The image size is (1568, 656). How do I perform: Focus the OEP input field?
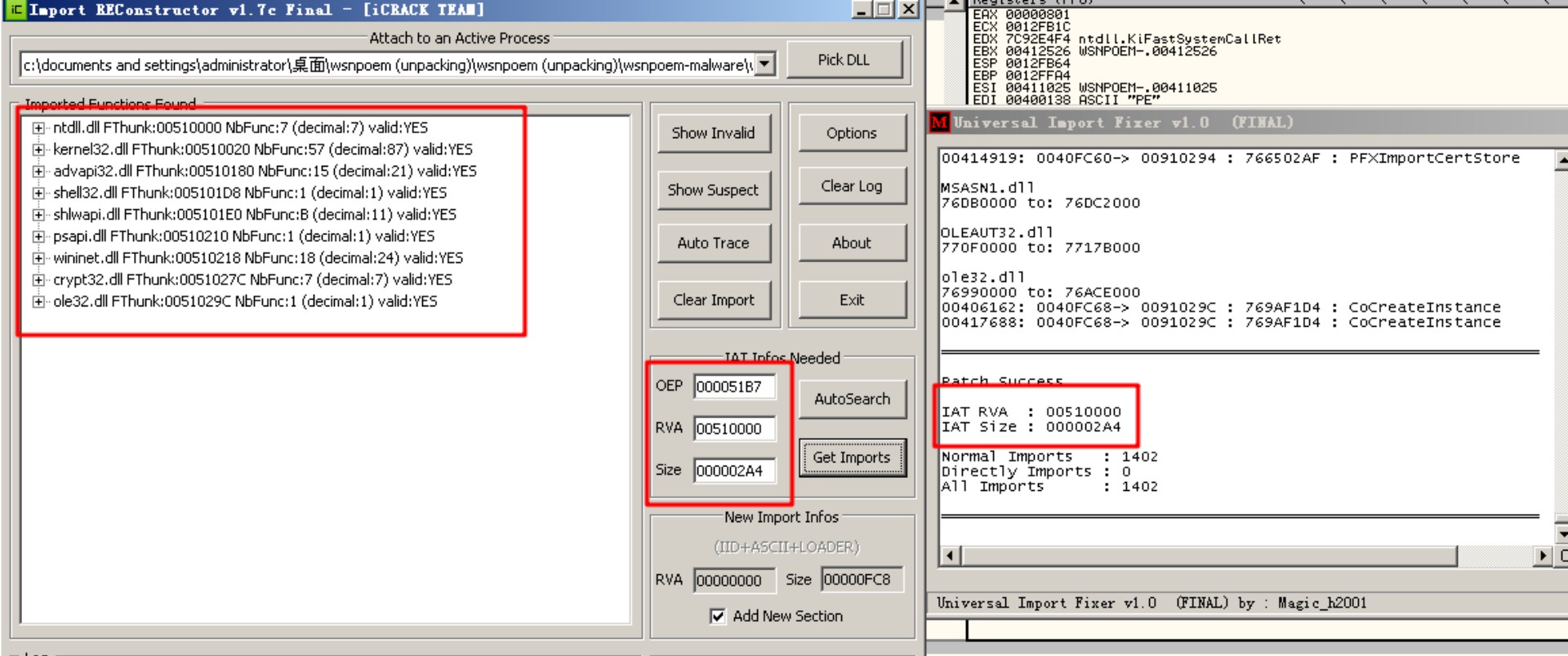point(733,386)
